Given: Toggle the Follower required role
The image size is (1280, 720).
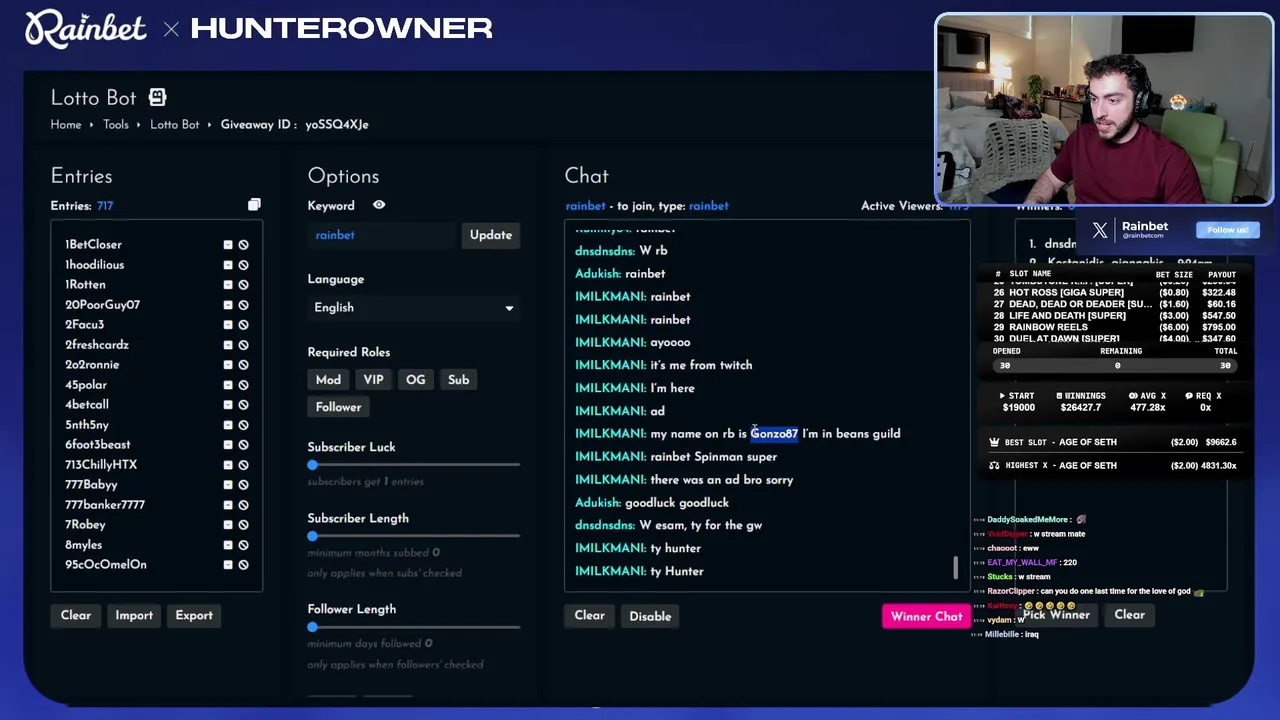Looking at the screenshot, I should tap(339, 407).
